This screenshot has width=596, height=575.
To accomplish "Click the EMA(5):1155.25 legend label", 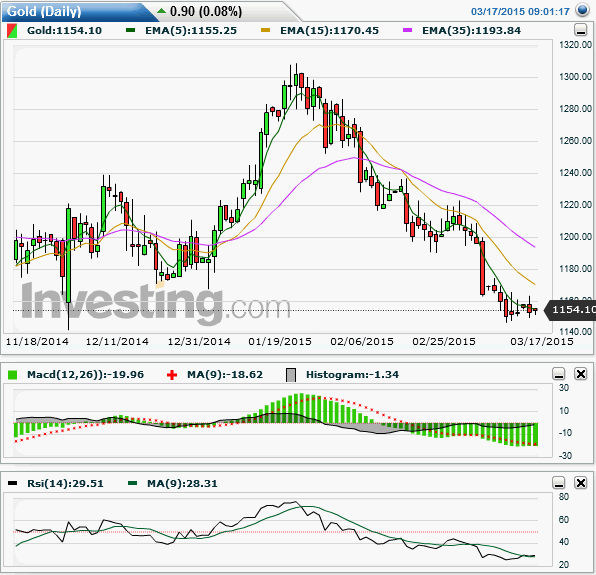I will pyautogui.click(x=191, y=30).
